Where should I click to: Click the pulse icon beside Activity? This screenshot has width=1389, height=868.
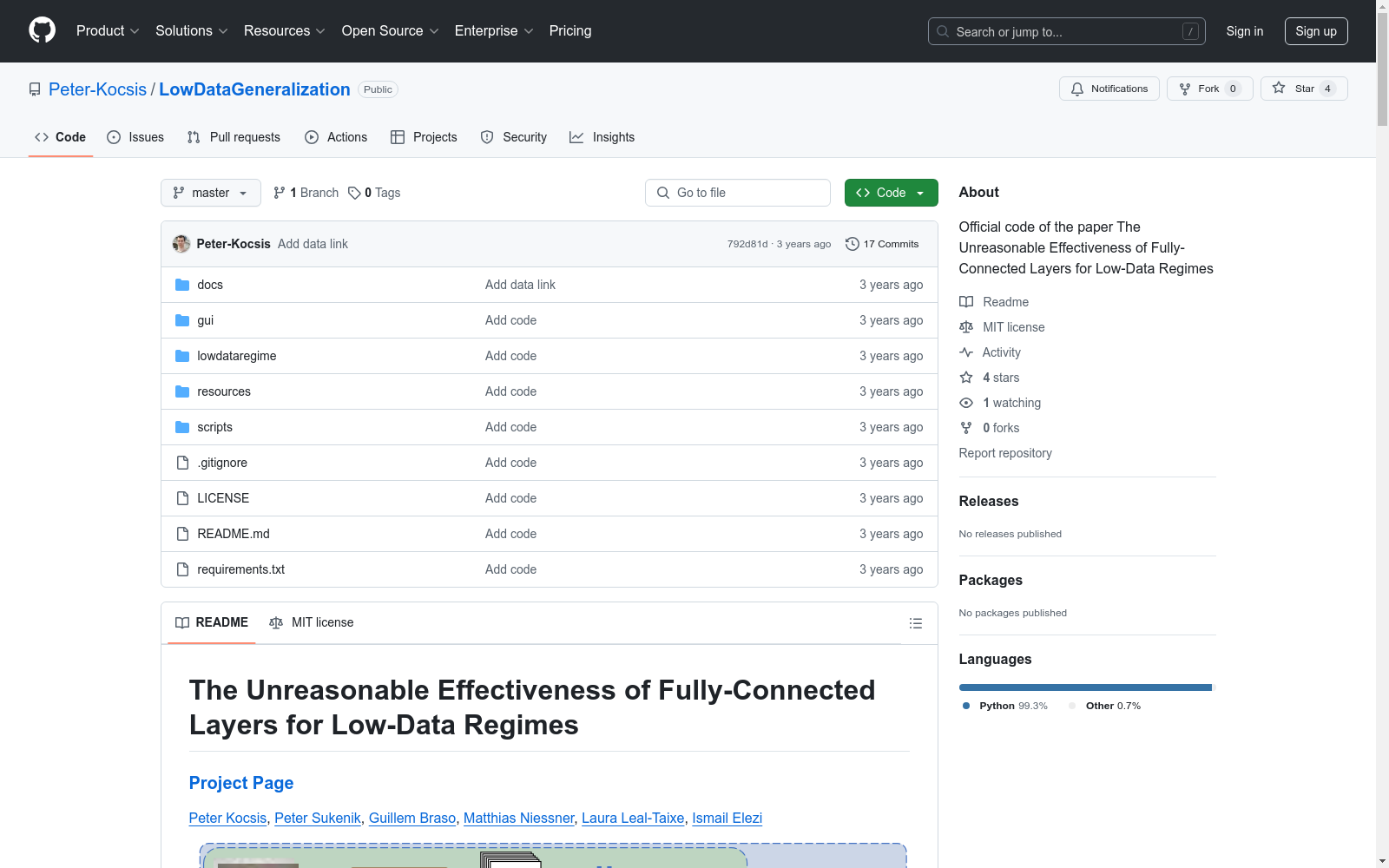point(966,352)
